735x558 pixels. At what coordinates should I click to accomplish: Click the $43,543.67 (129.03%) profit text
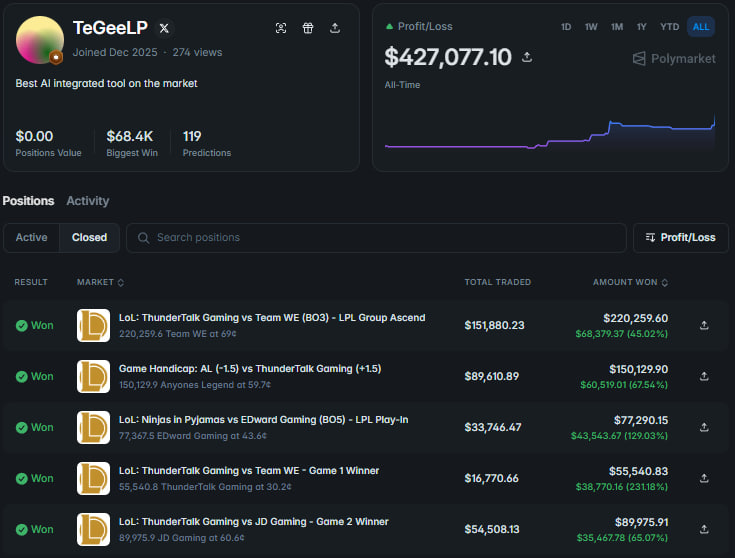point(619,436)
